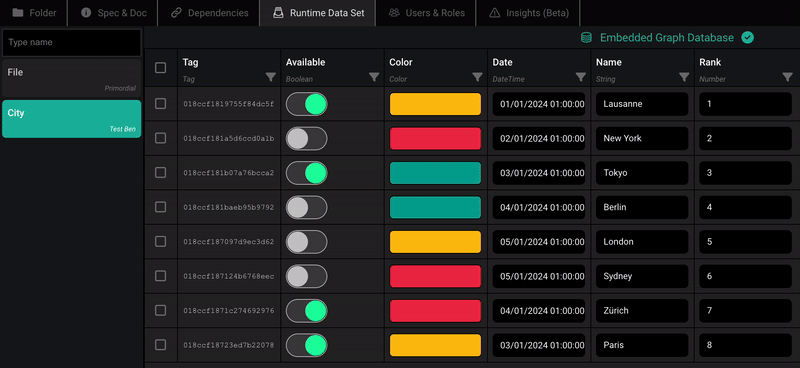Click the Berlin name field
This screenshot has width=800, height=368.
click(642, 207)
